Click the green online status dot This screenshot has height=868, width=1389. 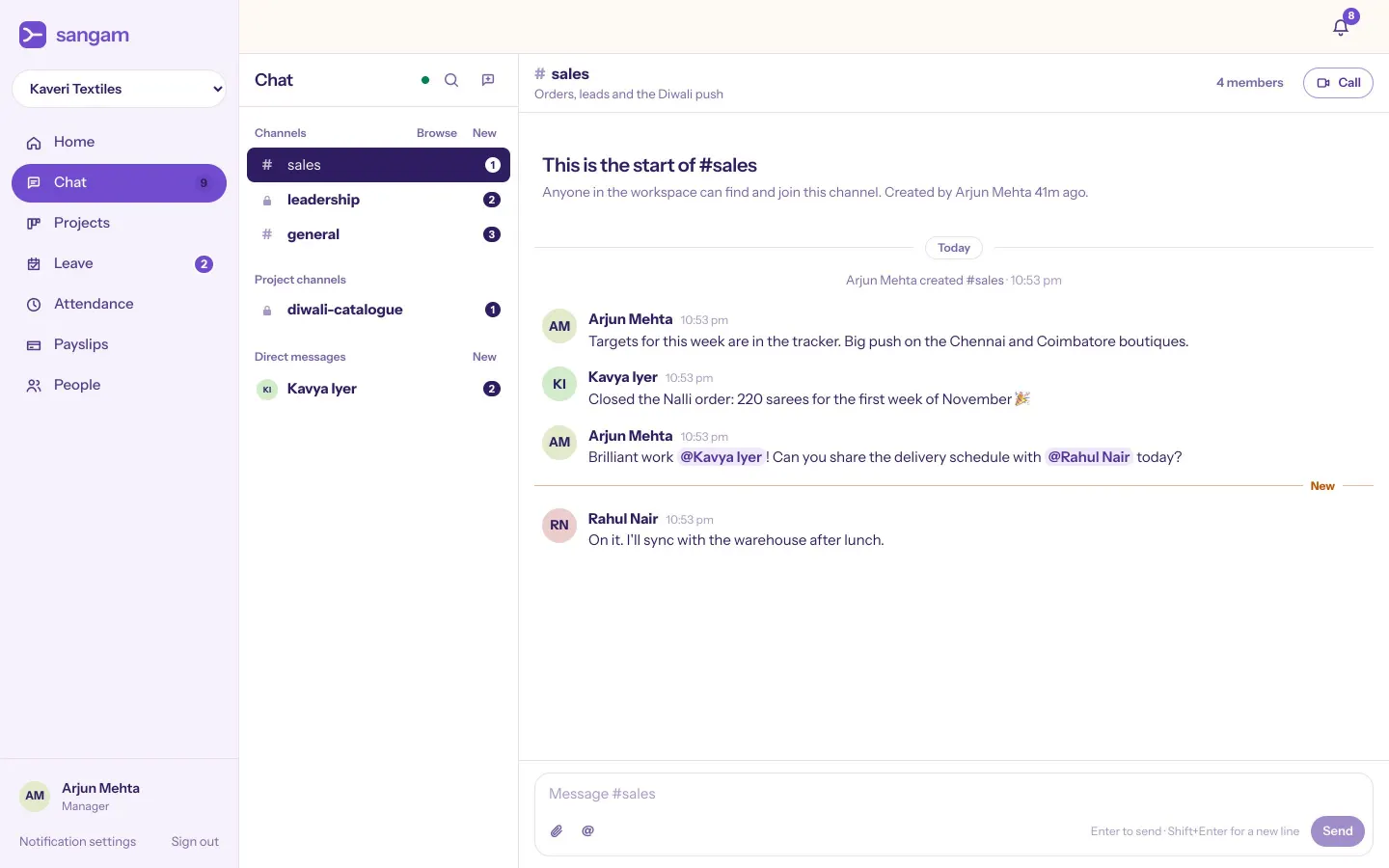pyautogui.click(x=425, y=80)
